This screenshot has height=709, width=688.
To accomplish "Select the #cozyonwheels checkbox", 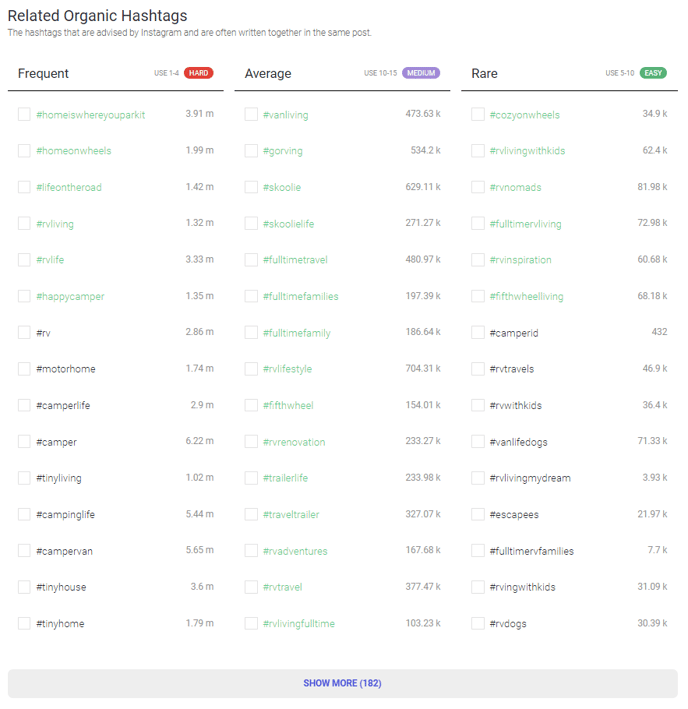I will coord(478,115).
